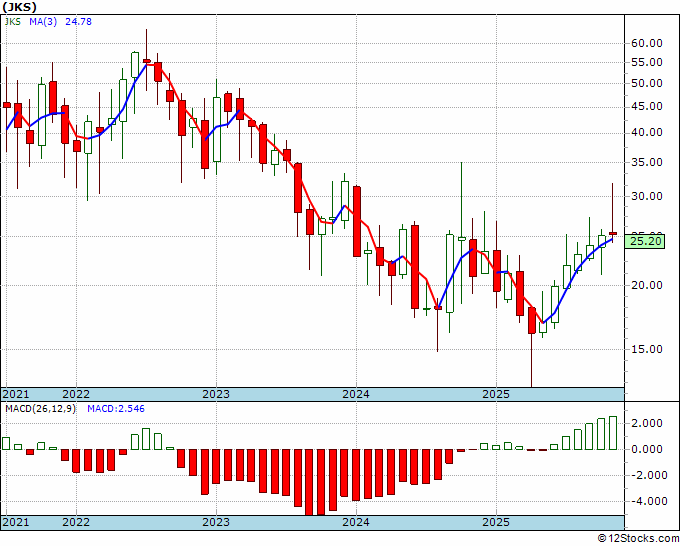The width and height of the screenshot is (680, 546).
Task: Click 2022 on the price chart timeline
Action: point(76,394)
